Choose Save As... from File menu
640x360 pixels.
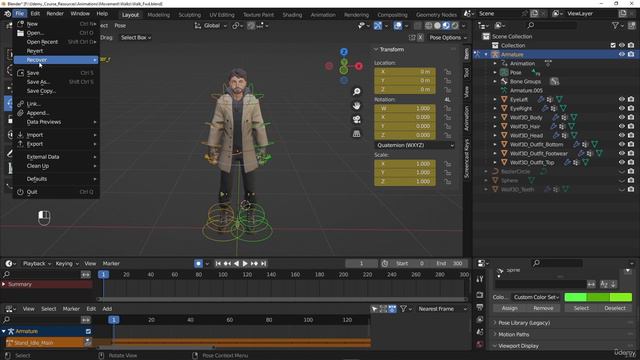(x=56, y=82)
